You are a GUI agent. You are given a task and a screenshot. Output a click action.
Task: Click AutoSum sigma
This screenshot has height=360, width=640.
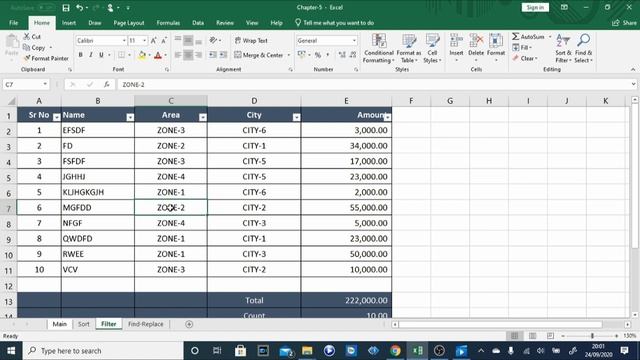528,36
